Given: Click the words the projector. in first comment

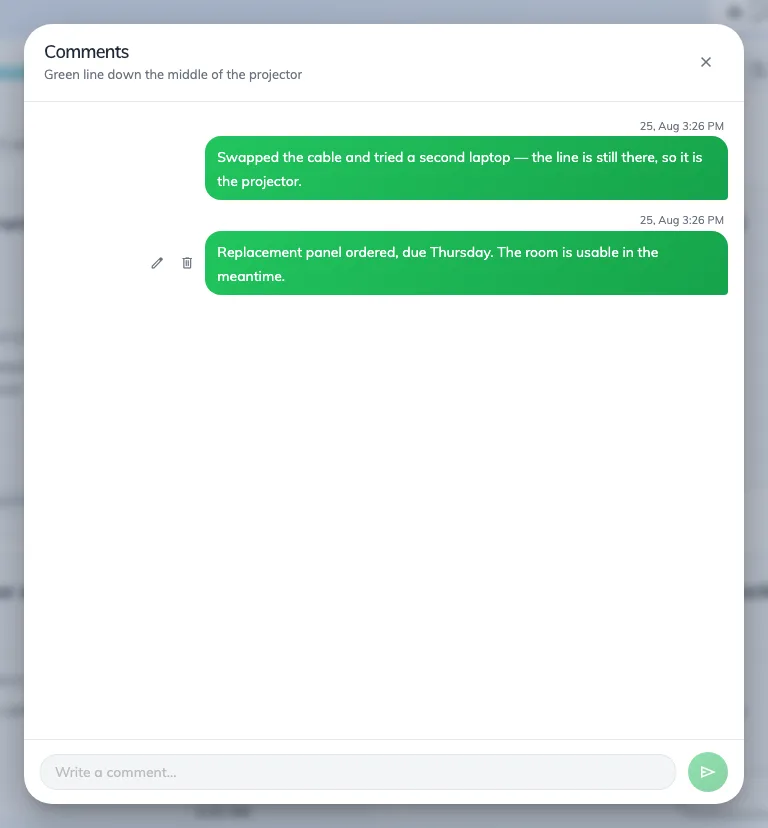Looking at the screenshot, I should tap(259, 182).
